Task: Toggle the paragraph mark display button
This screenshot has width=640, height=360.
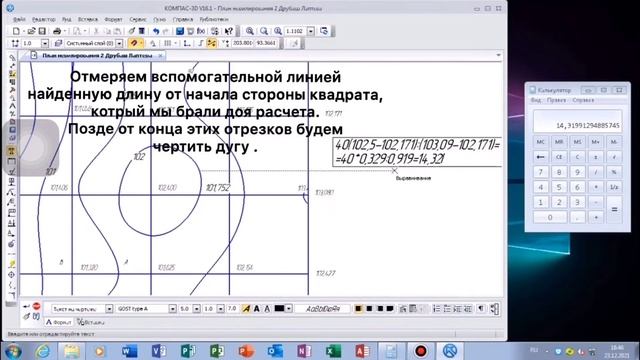Action: pos(481,309)
